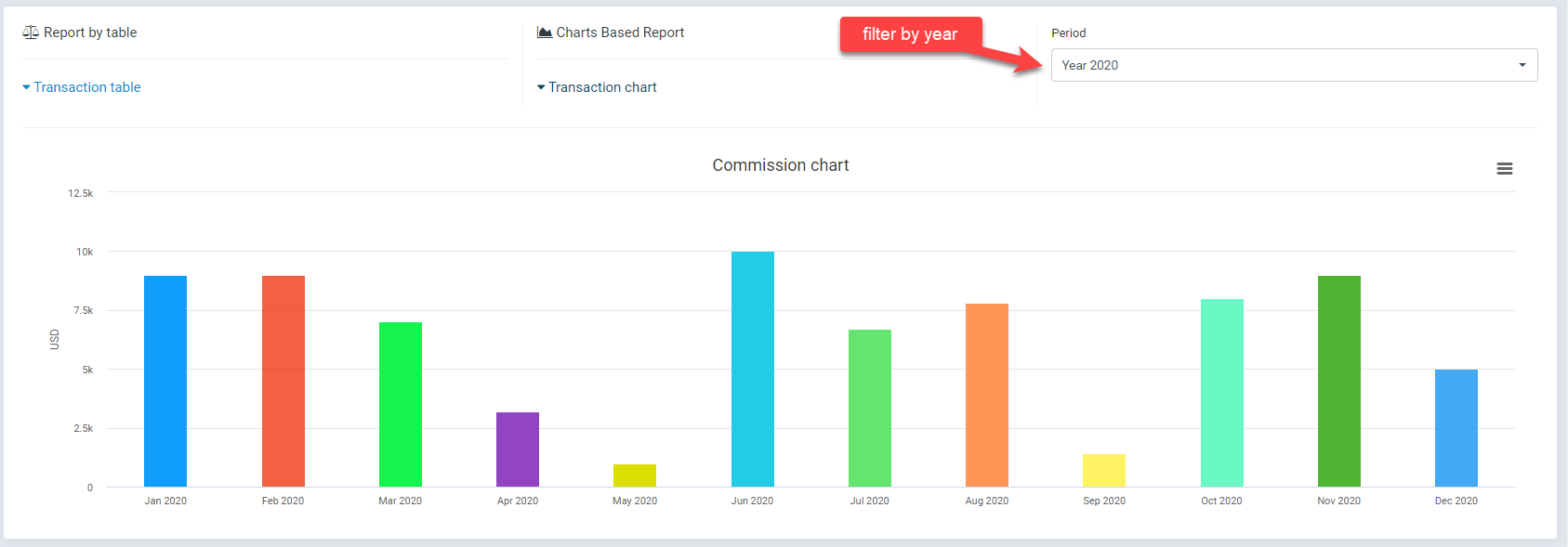The width and height of the screenshot is (1568, 547).
Task: Select the cyan Jun 2020 bar
Action: (x=753, y=369)
